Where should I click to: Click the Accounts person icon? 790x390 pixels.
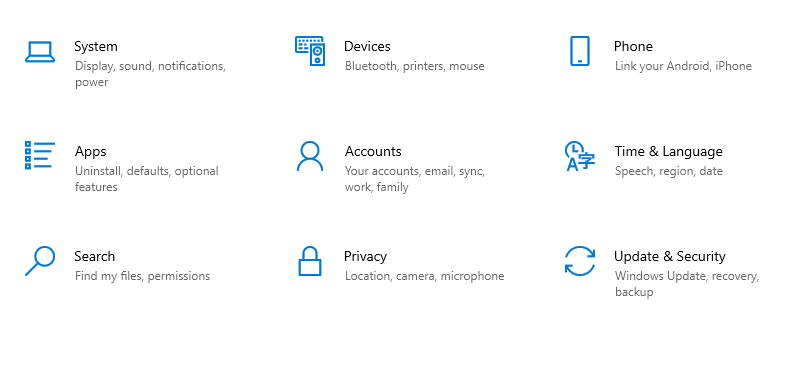(x=310, y=156)
